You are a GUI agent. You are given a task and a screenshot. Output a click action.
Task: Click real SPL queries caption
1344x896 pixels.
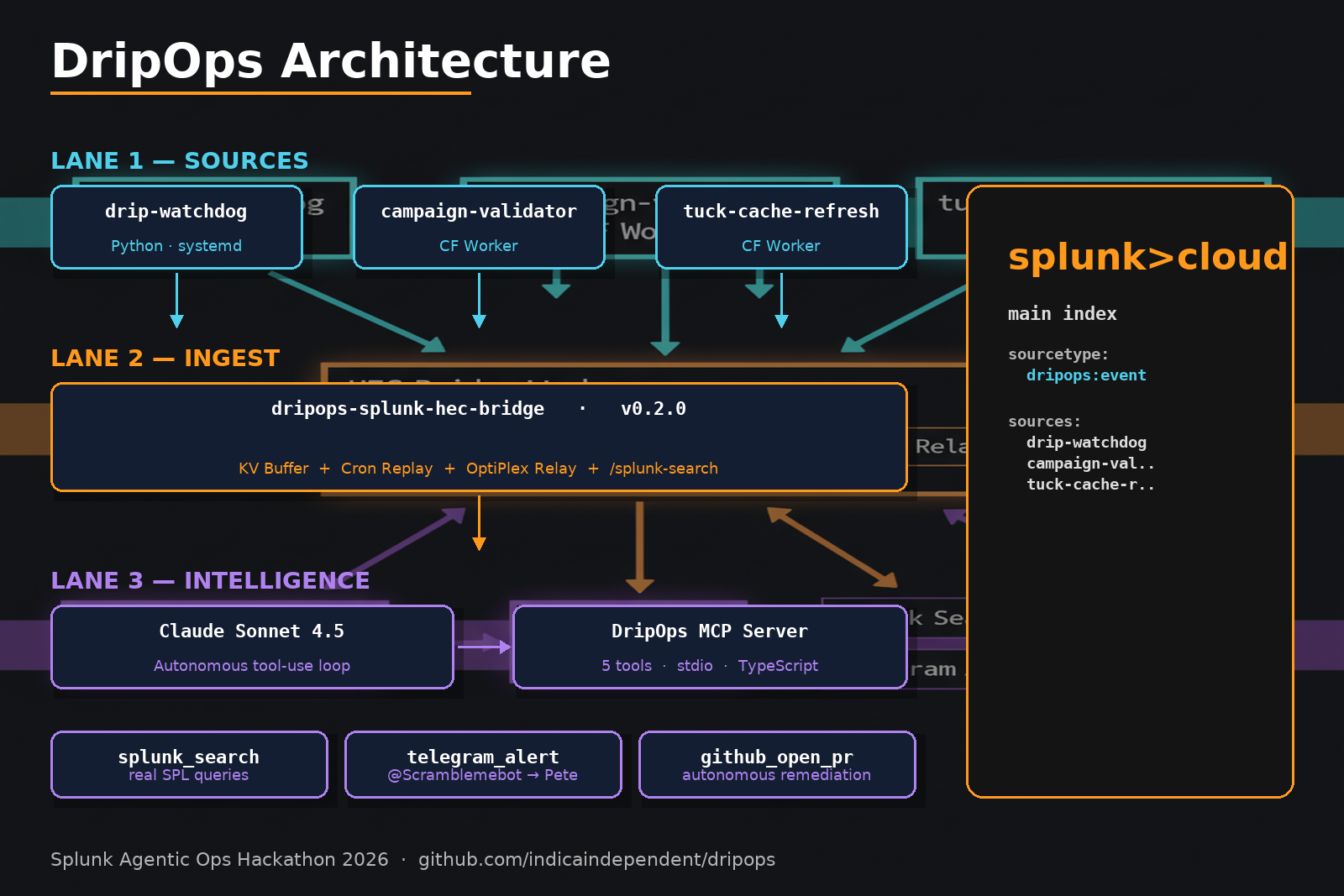[189, 775]
